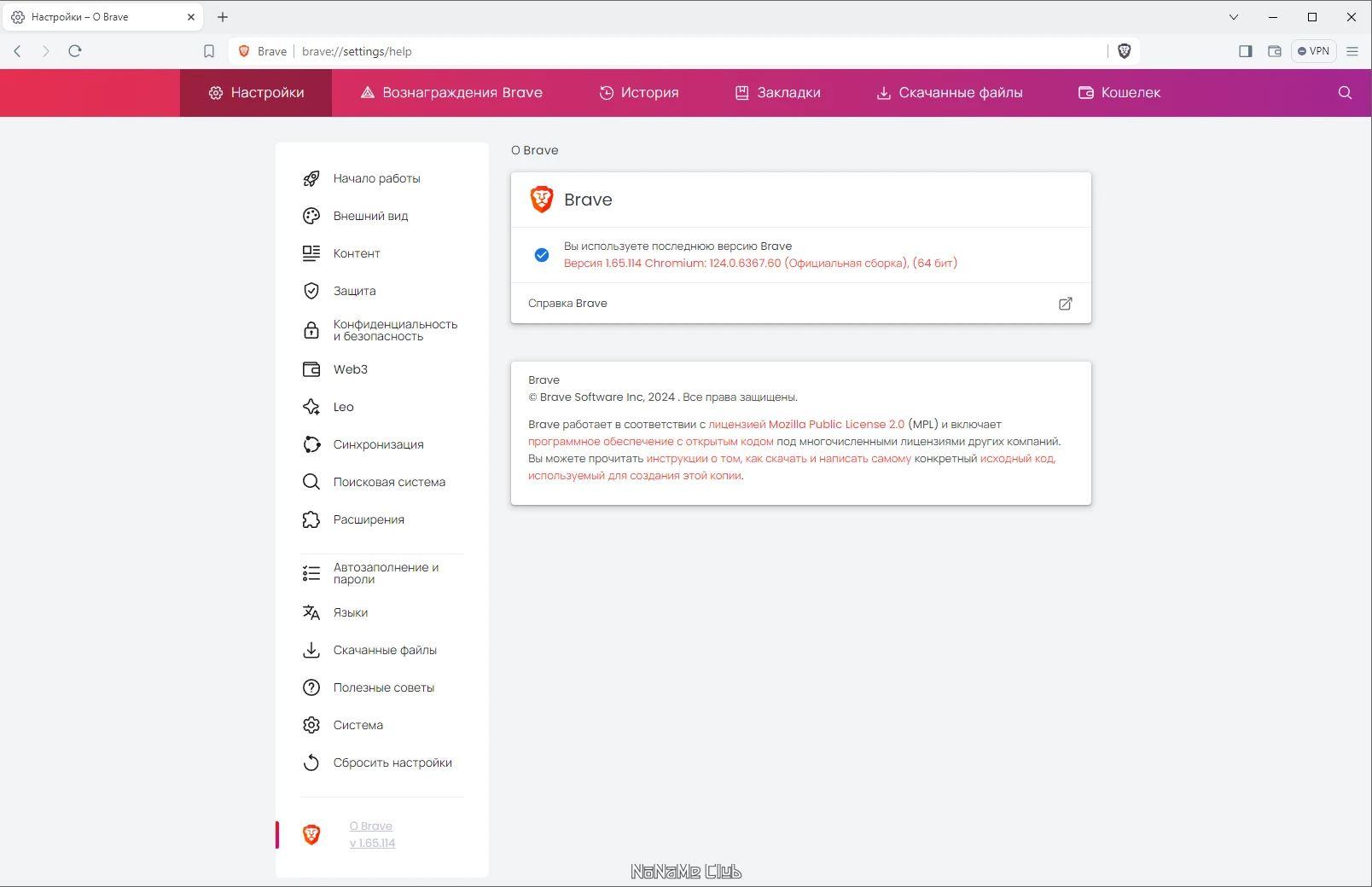Click the text 'Вы используете последнюю версию Brave'
The width and height of the screenshot is (1372, 887).
pos(677,246)
